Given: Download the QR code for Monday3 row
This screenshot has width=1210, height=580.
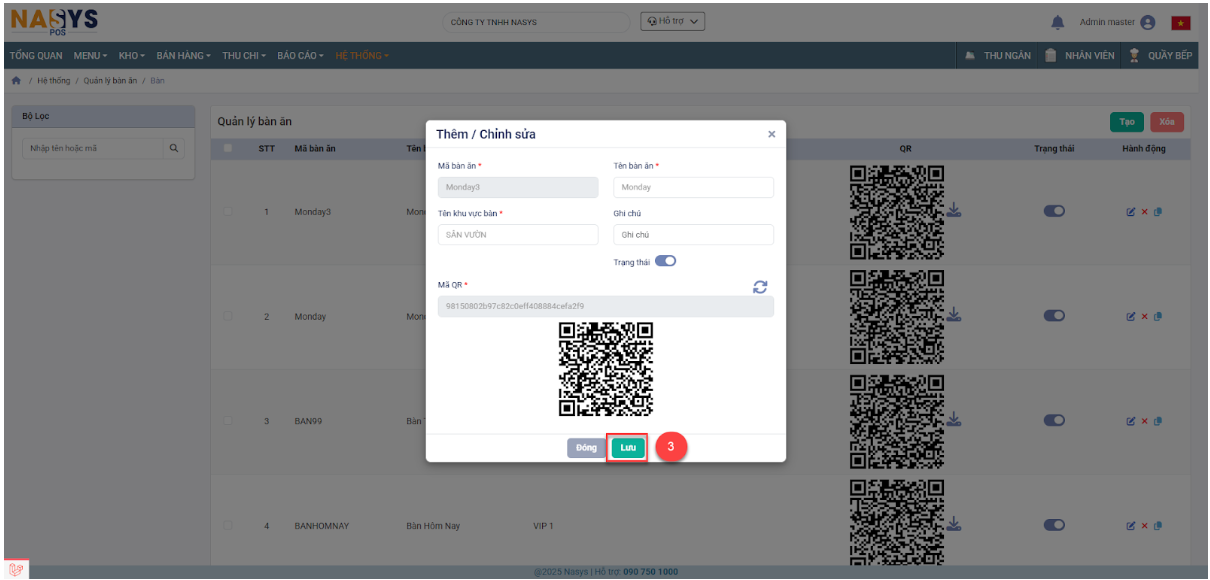Looking at the screenshot, I should tap(954, 211).
